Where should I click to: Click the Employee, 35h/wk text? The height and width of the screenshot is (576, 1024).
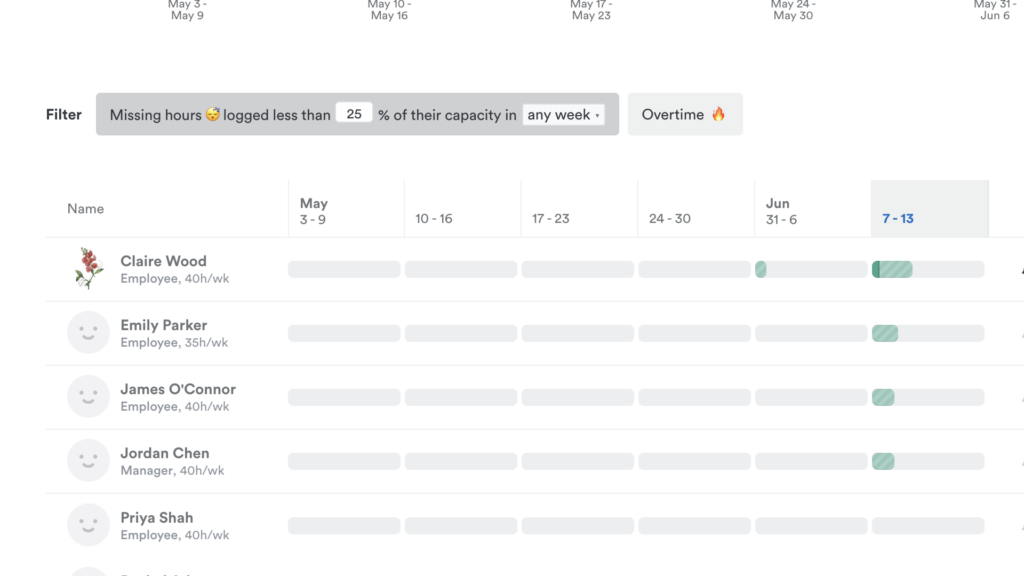[x=174, y=342]
